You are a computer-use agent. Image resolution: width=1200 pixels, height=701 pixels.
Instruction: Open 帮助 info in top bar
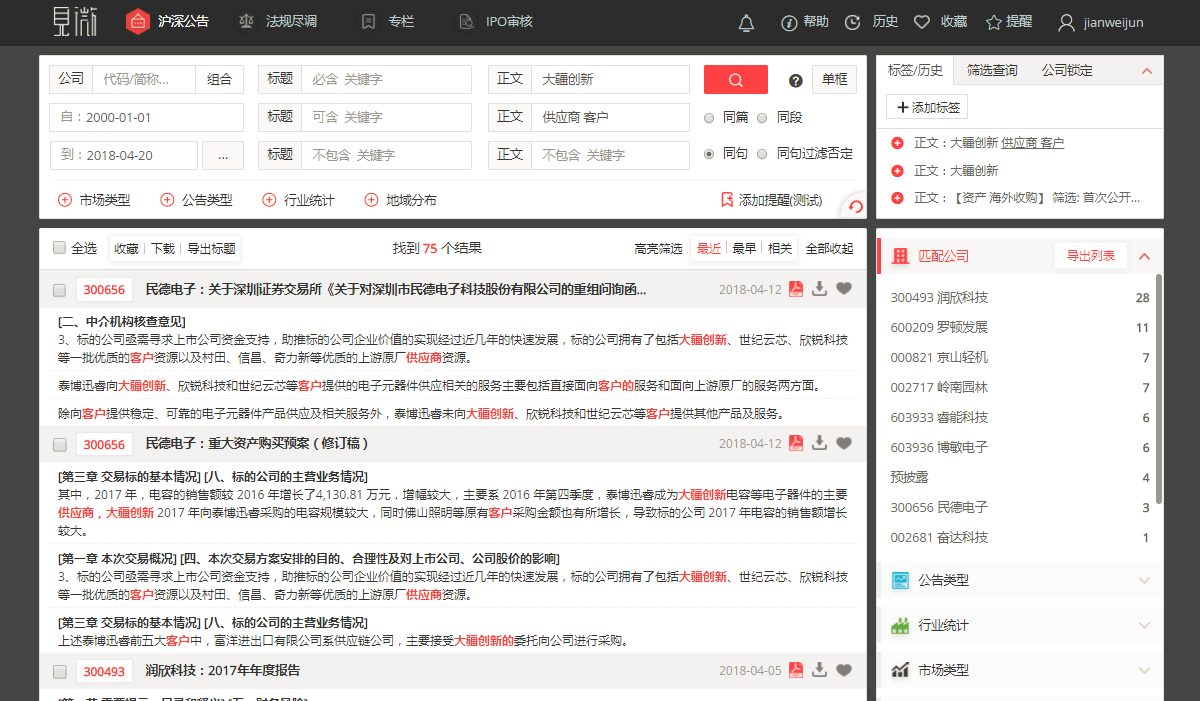point(805,22)
